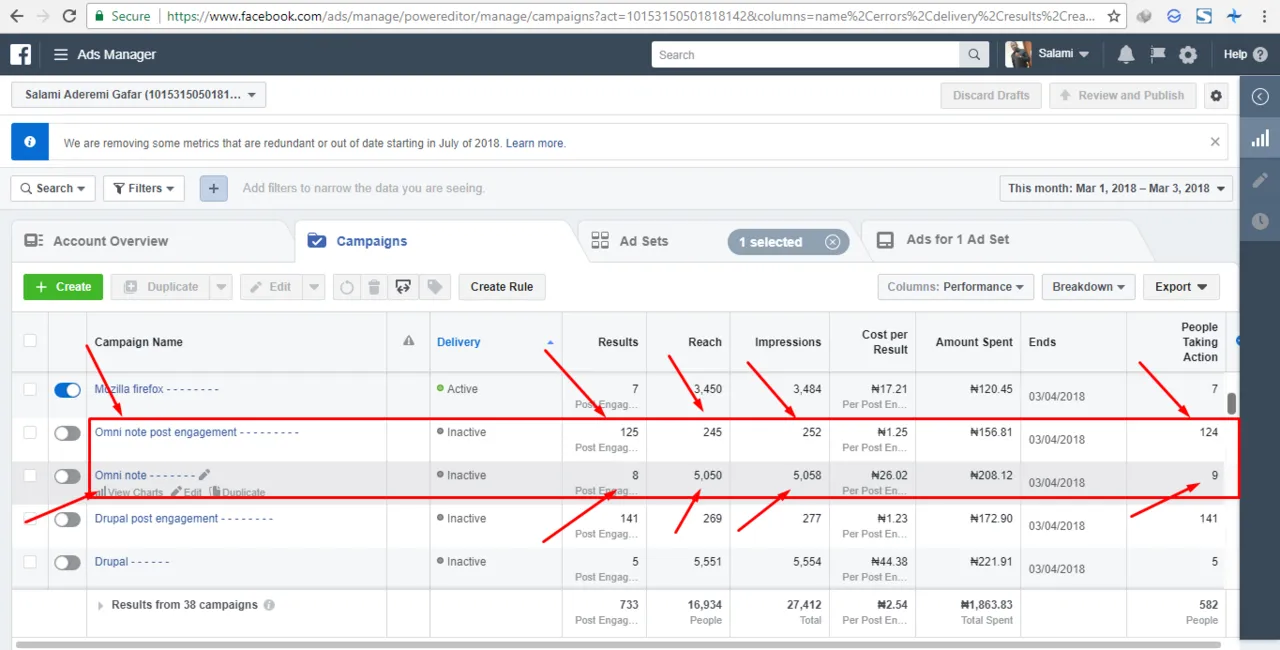This screenshot has height=650, width=1280.
Task: Open the Breakdown dropdown
Action: [x=1089, y=287]
